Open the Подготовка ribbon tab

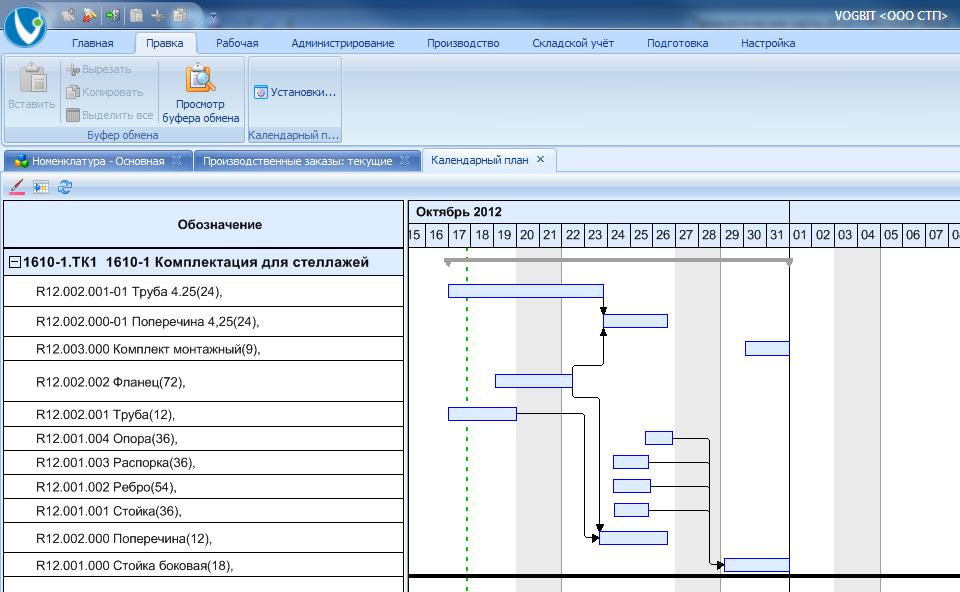tap(678, 43)
